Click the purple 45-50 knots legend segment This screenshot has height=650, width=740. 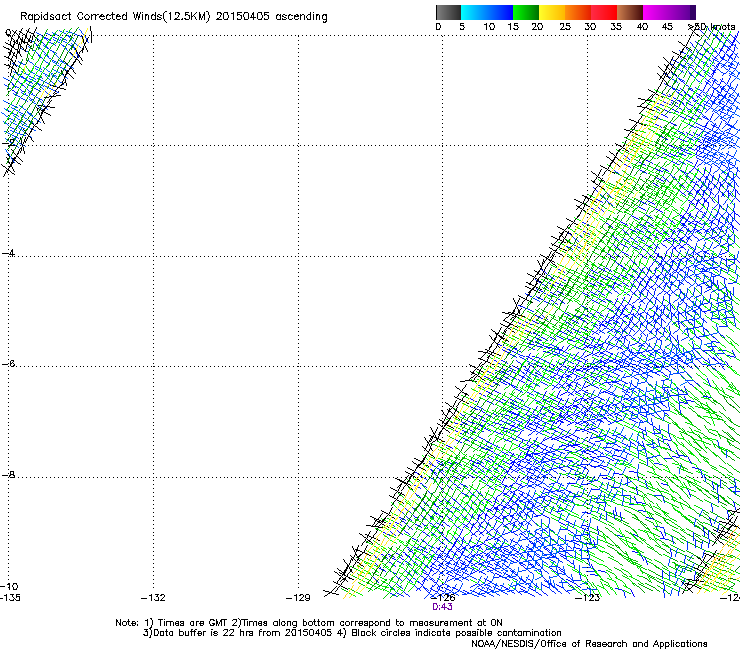(682, 12)
